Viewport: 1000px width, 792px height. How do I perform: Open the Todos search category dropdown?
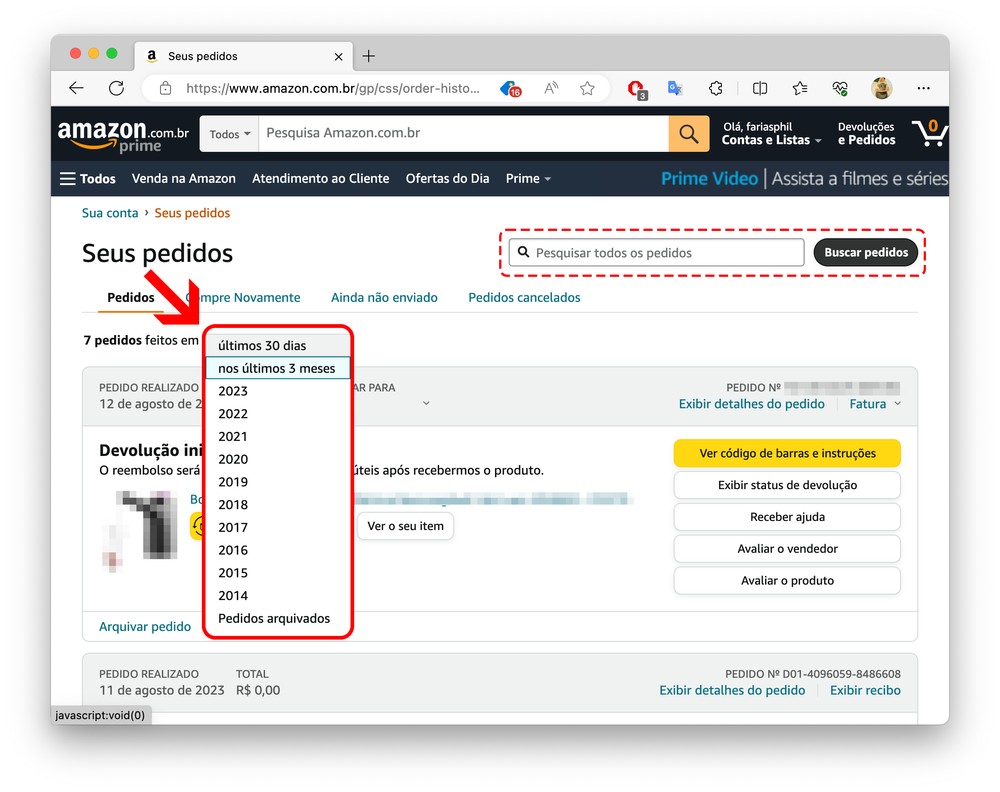tap(230, 134)
